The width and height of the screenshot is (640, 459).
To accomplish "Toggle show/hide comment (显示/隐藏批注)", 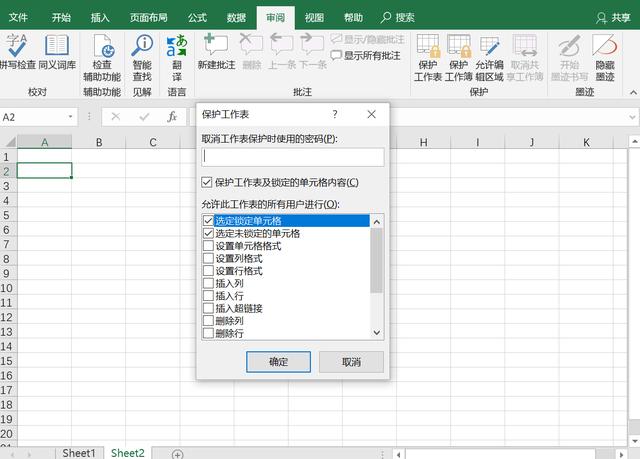I will [x=367, y=39].
